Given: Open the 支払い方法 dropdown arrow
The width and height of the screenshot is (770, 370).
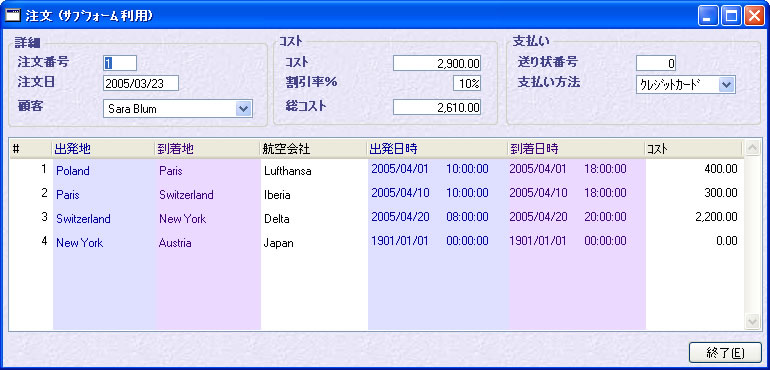Looking at the screenshot, I should pos(727,85).
